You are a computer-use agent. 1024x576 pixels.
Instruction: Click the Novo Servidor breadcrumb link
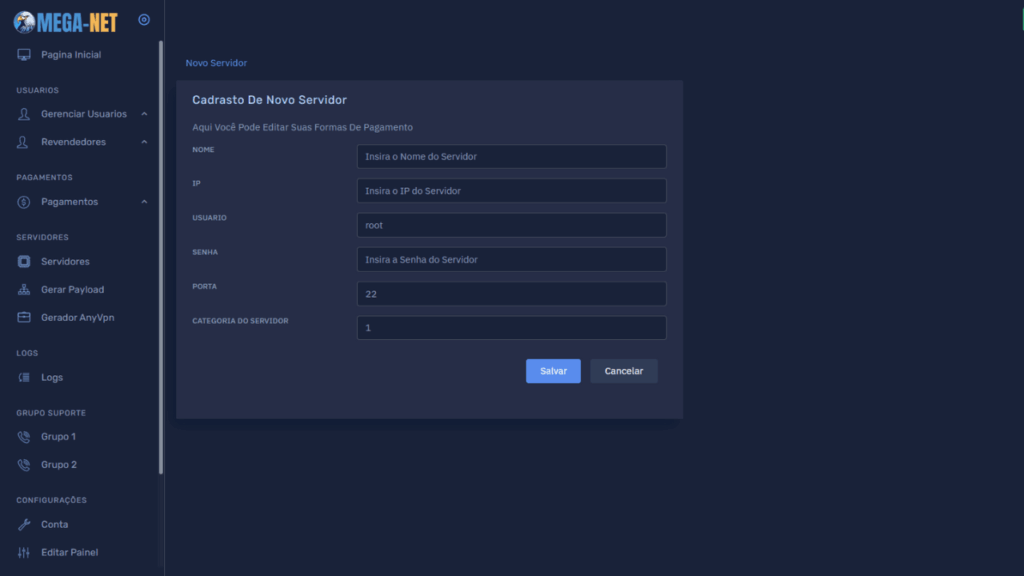pos(216,63)
